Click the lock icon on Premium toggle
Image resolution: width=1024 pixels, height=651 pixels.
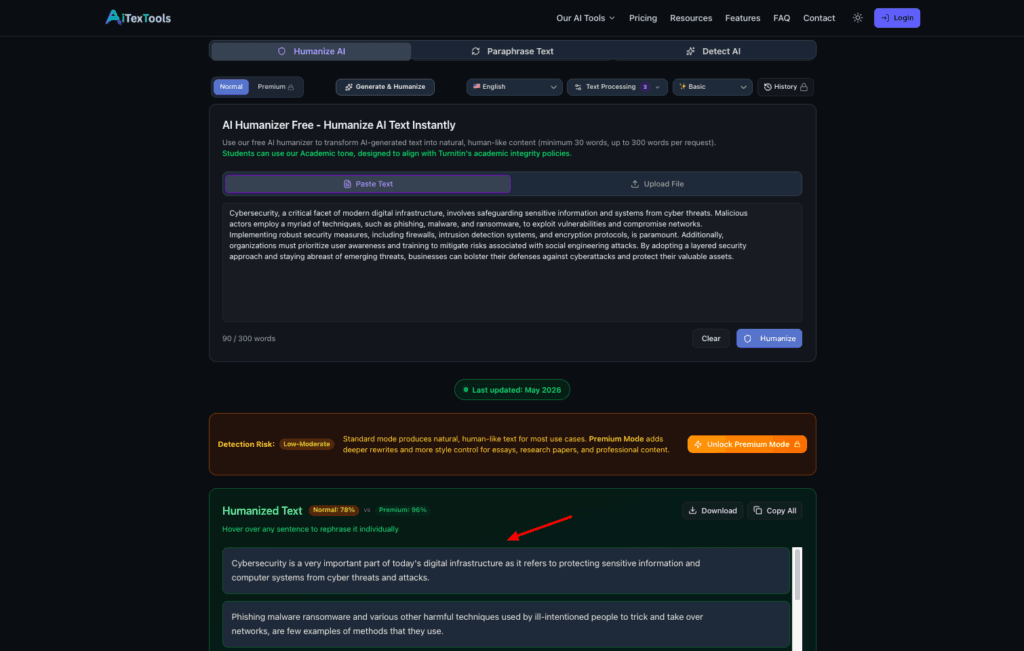[291, 87]
